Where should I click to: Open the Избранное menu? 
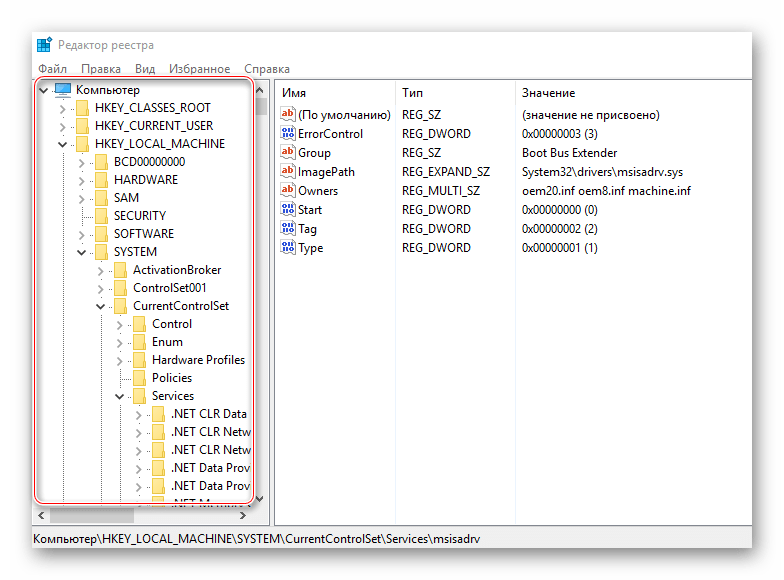coord(200,69)
